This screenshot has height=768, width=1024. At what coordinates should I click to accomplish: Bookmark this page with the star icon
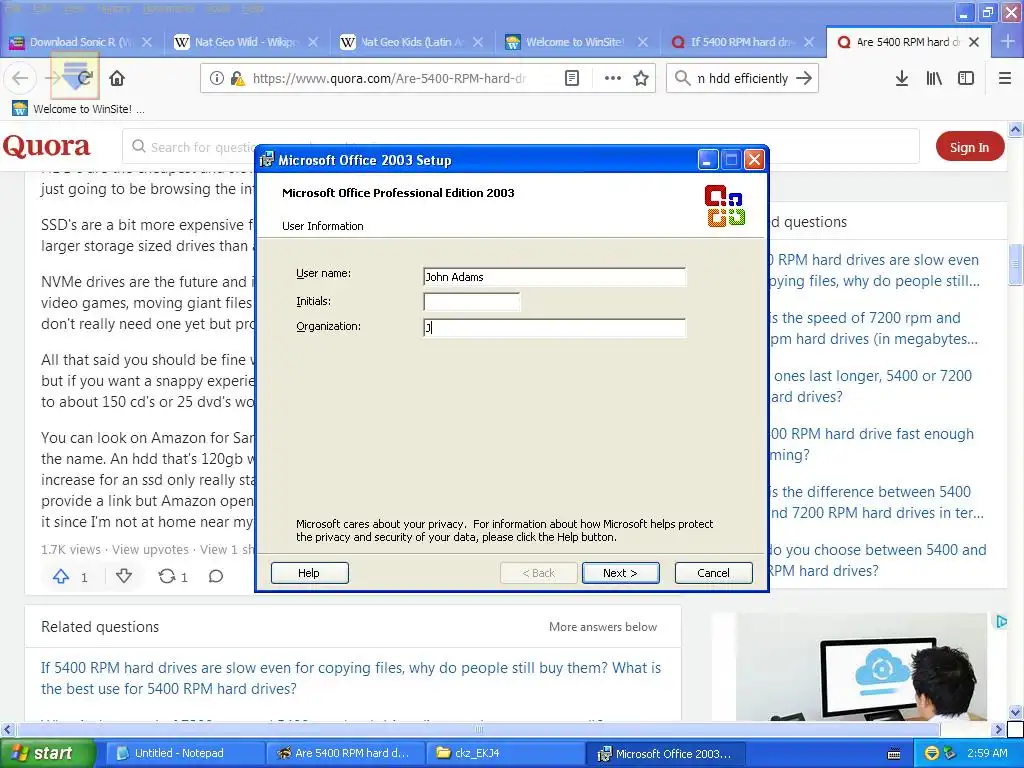[x=641, y=78]
